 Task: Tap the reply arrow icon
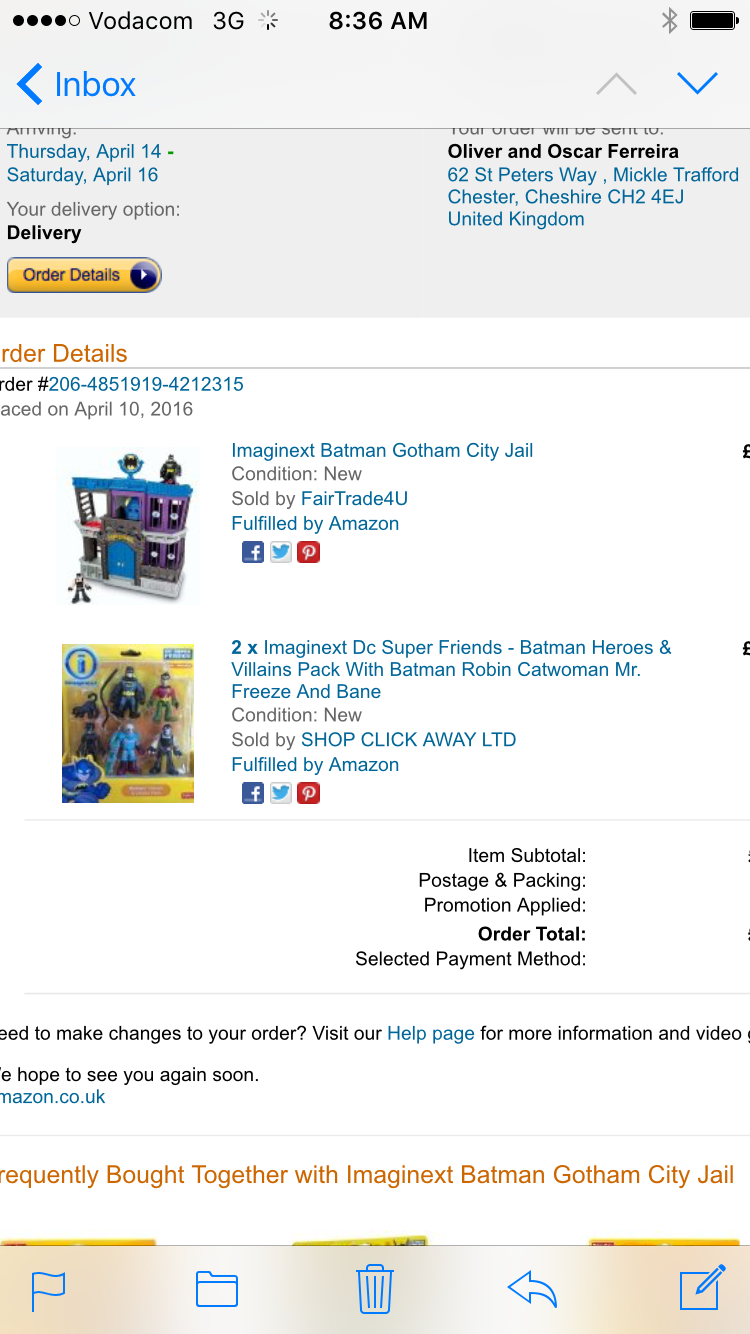tap(532, 1289)
